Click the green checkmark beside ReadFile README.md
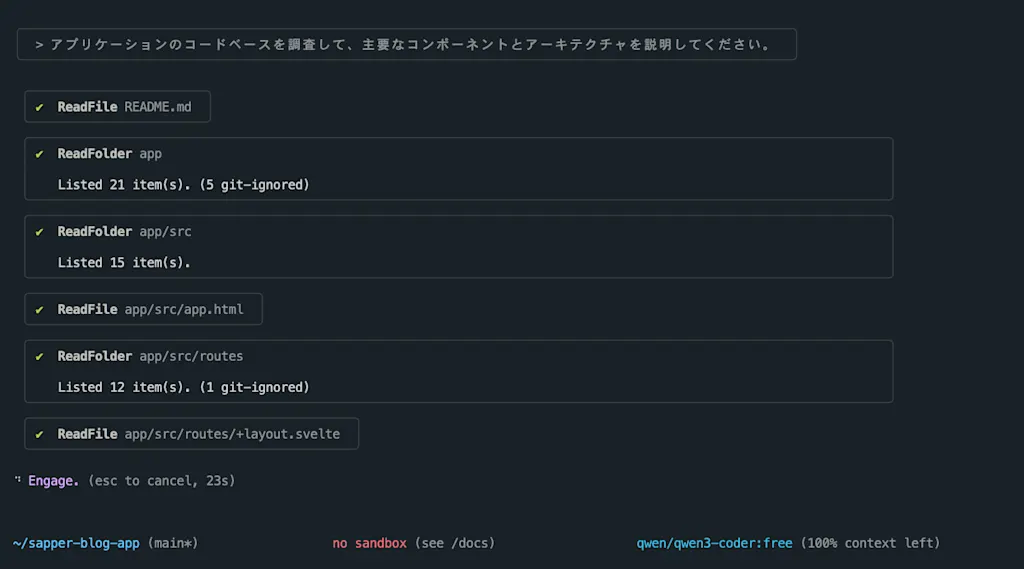Image resolution: width=1024 pixels, height=569 pixels. (x=40, y=107)
